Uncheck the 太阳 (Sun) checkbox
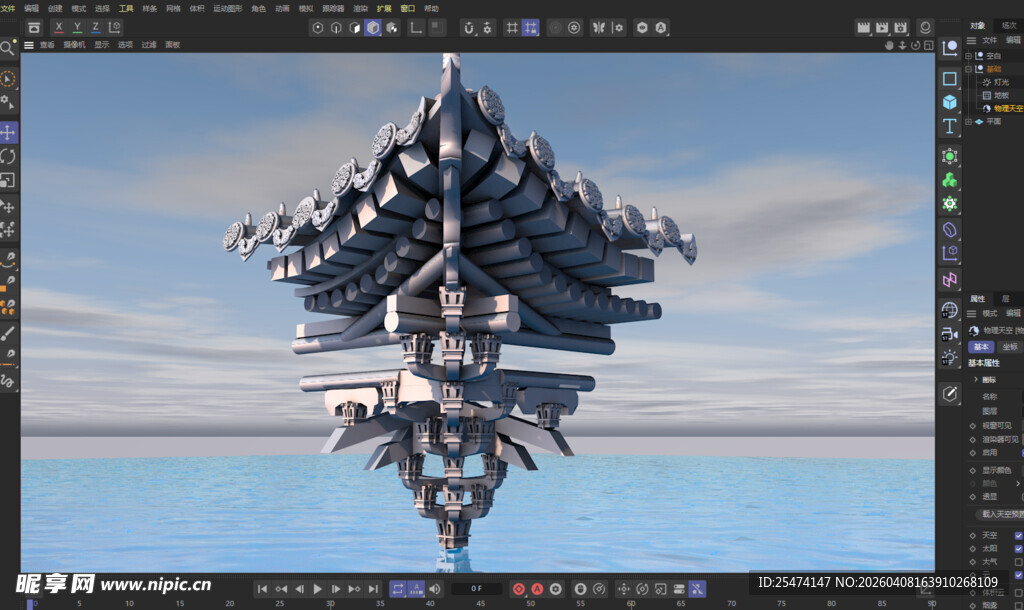This screenshot has height=610, width=1024. pos(1019,548)
